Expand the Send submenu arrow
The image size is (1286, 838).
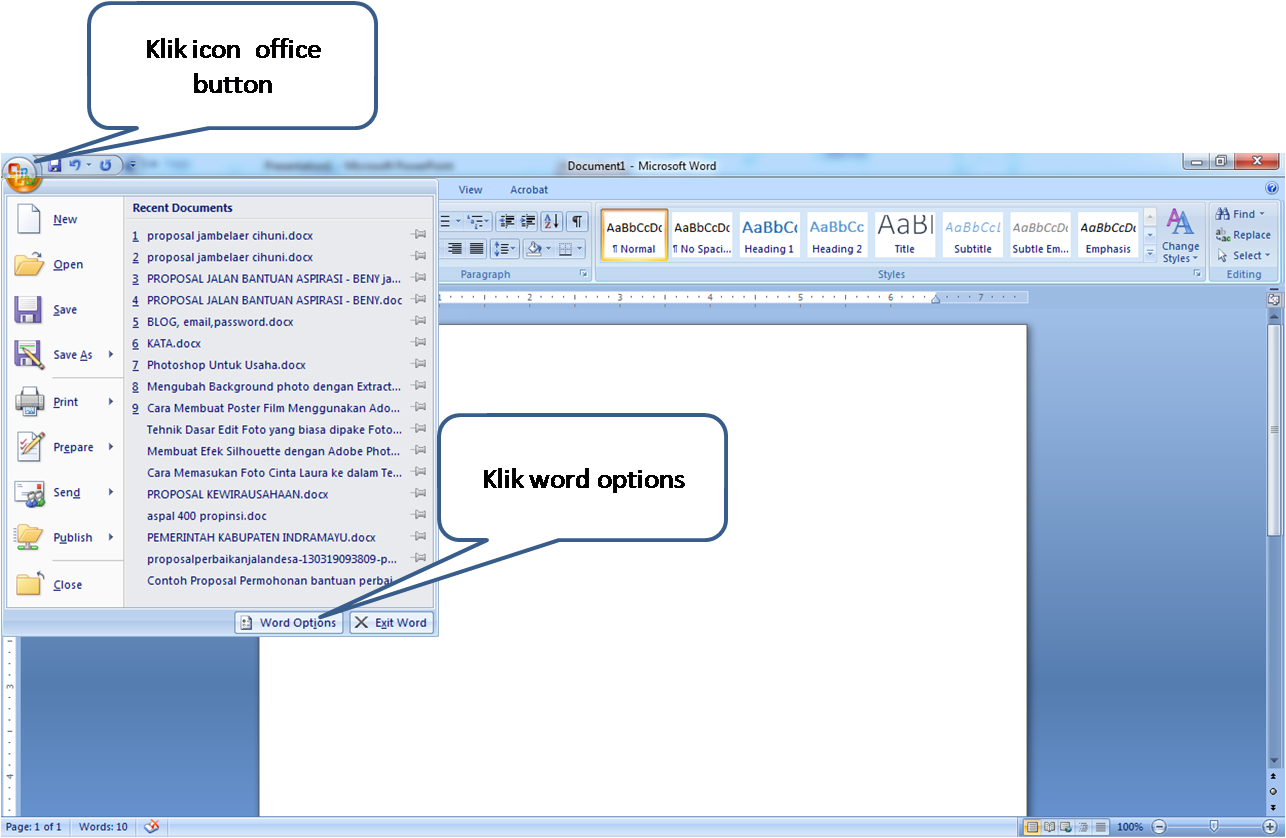(x=111, y=492)
